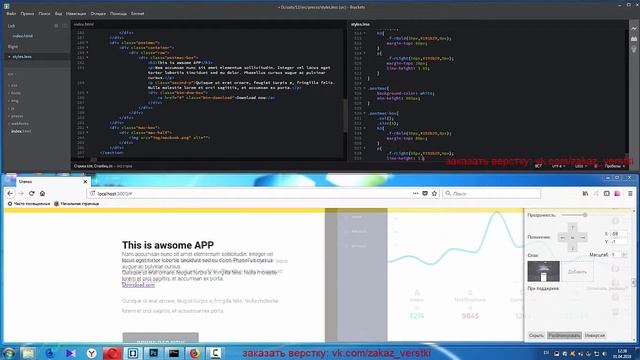Reload the localhost page in Firefox
Screen dimensions: 640x360
[x=32, y=193]
